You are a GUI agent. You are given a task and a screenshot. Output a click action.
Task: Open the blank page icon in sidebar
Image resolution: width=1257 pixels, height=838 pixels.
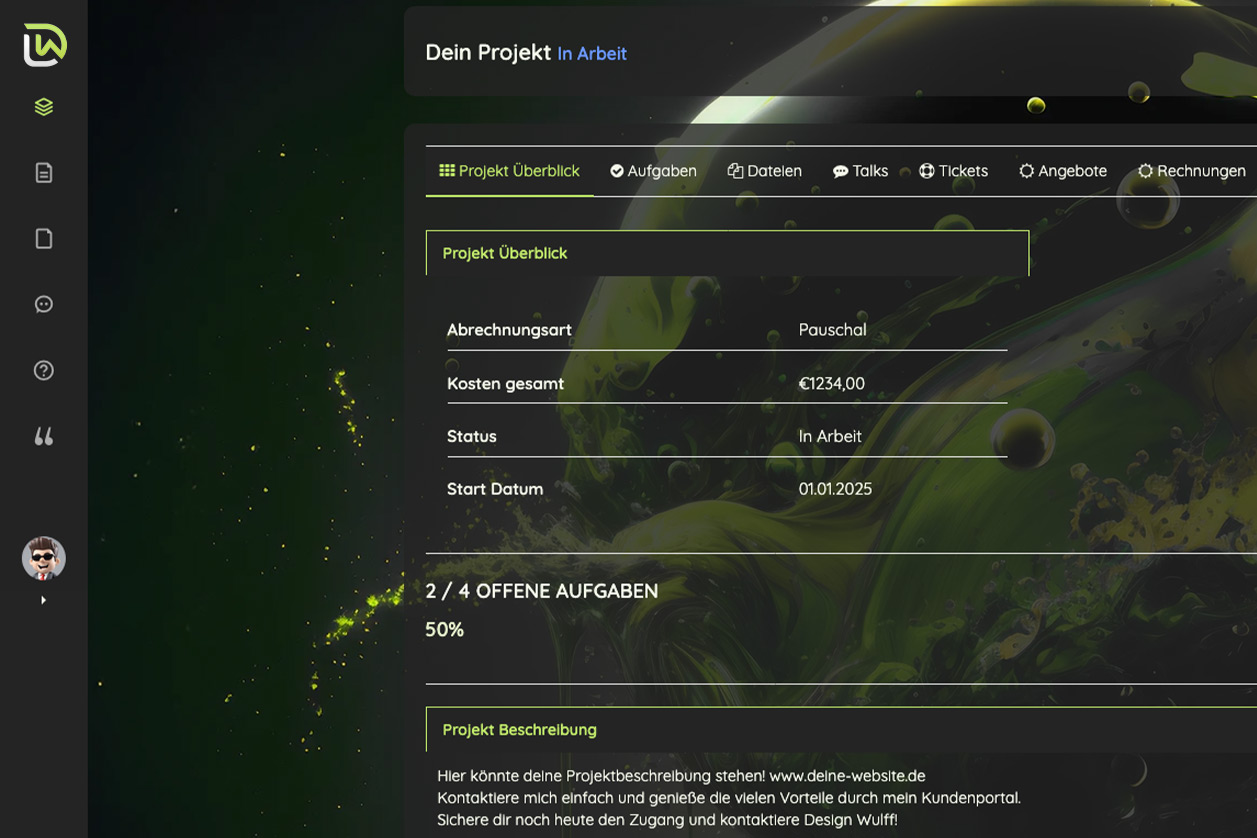click(44, 239)
